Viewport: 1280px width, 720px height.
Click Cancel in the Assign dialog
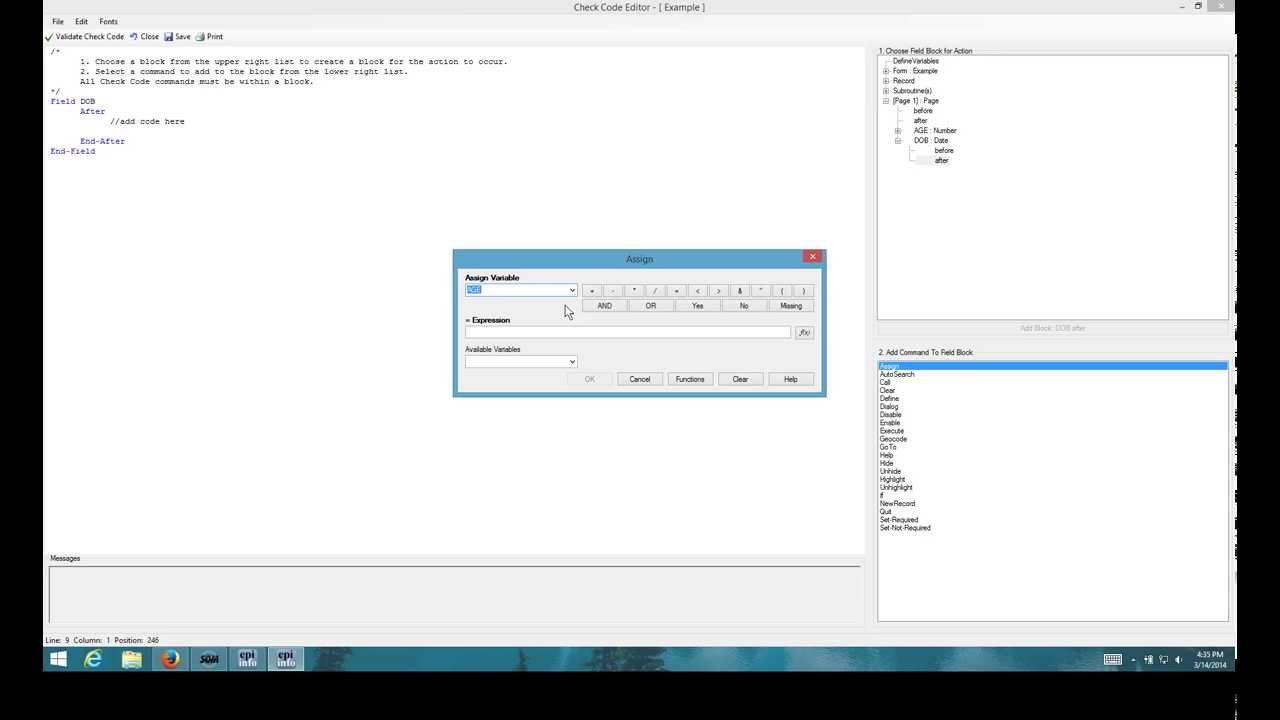click(x=640, y=379)
